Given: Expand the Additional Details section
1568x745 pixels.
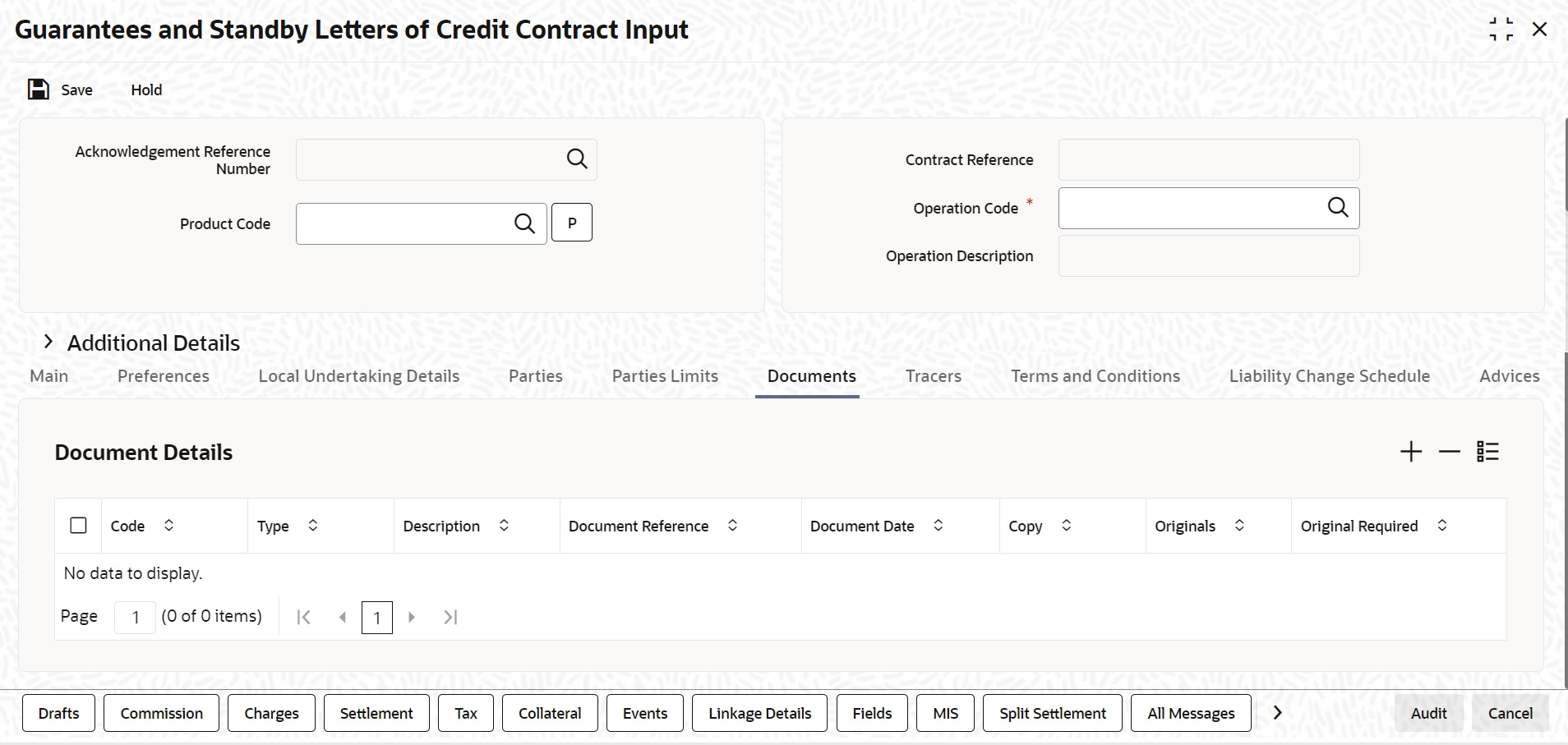Looking at the screenshot, I should click(x=48, y=342).
